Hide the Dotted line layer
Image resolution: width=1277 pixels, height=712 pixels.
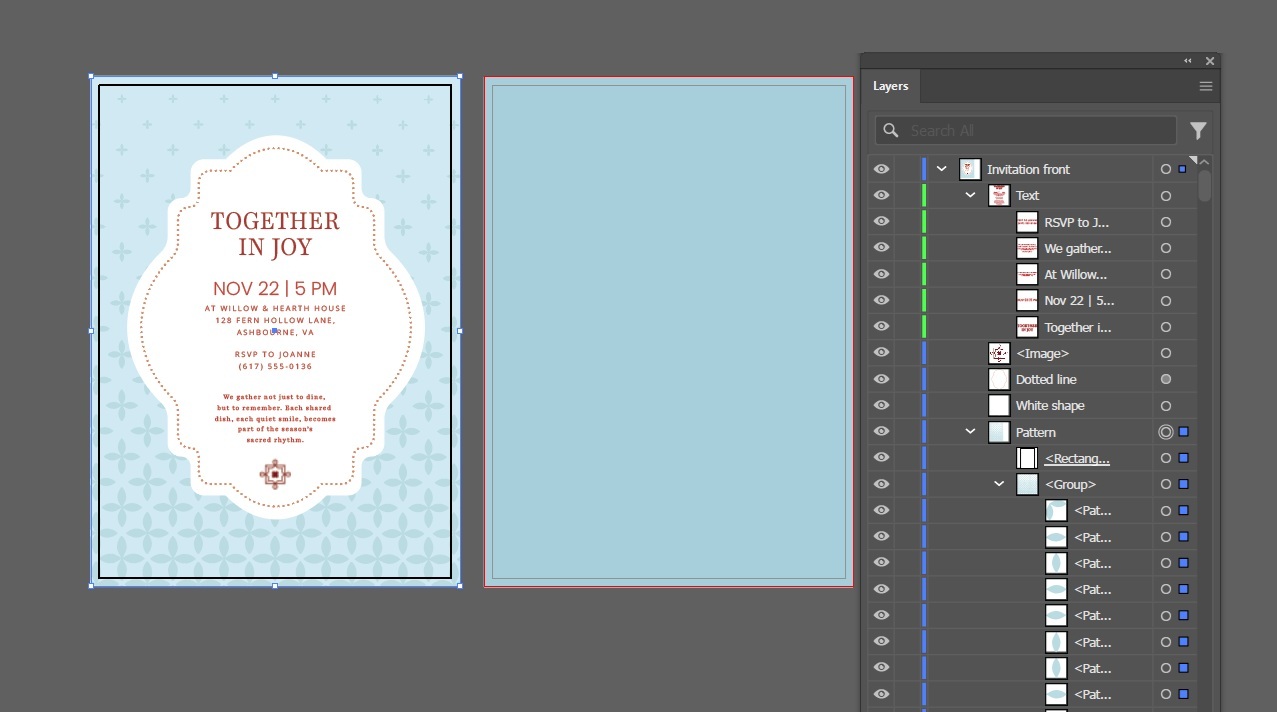pos(881,379)
